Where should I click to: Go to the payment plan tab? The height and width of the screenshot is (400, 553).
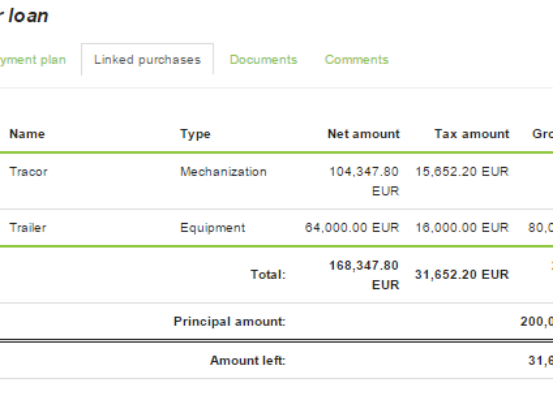(x=32, y=60)
